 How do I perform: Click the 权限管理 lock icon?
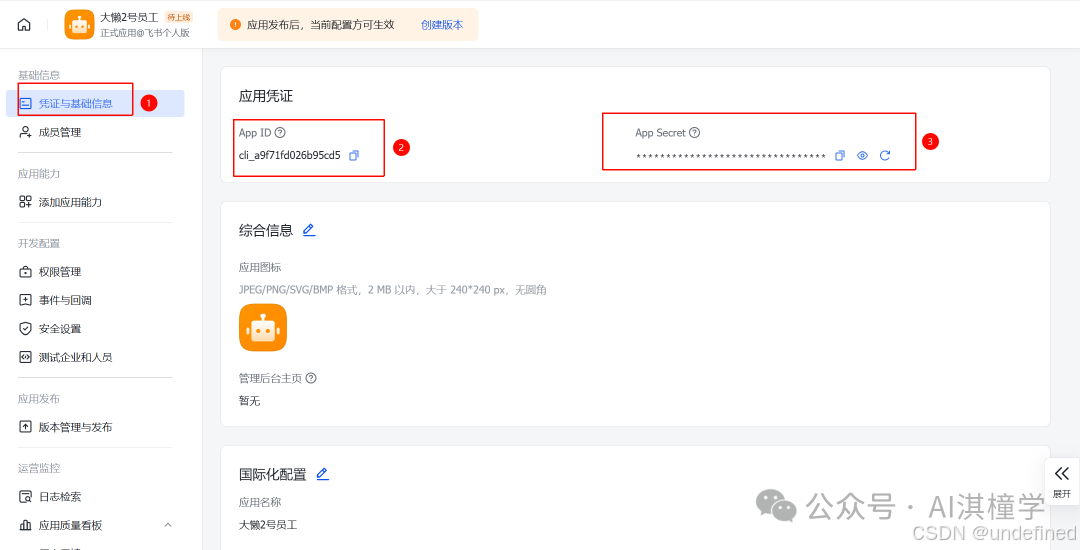point(25,272)
